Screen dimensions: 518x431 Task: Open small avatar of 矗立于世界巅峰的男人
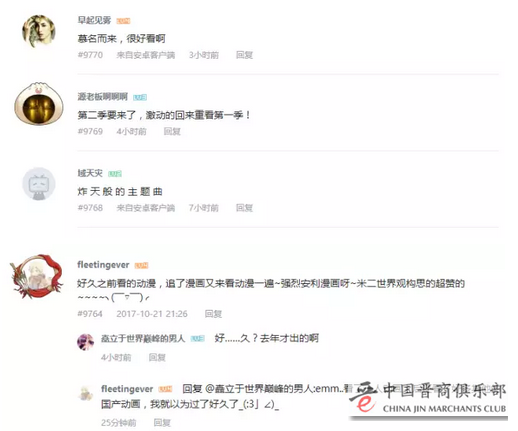(x=85, y=342)
